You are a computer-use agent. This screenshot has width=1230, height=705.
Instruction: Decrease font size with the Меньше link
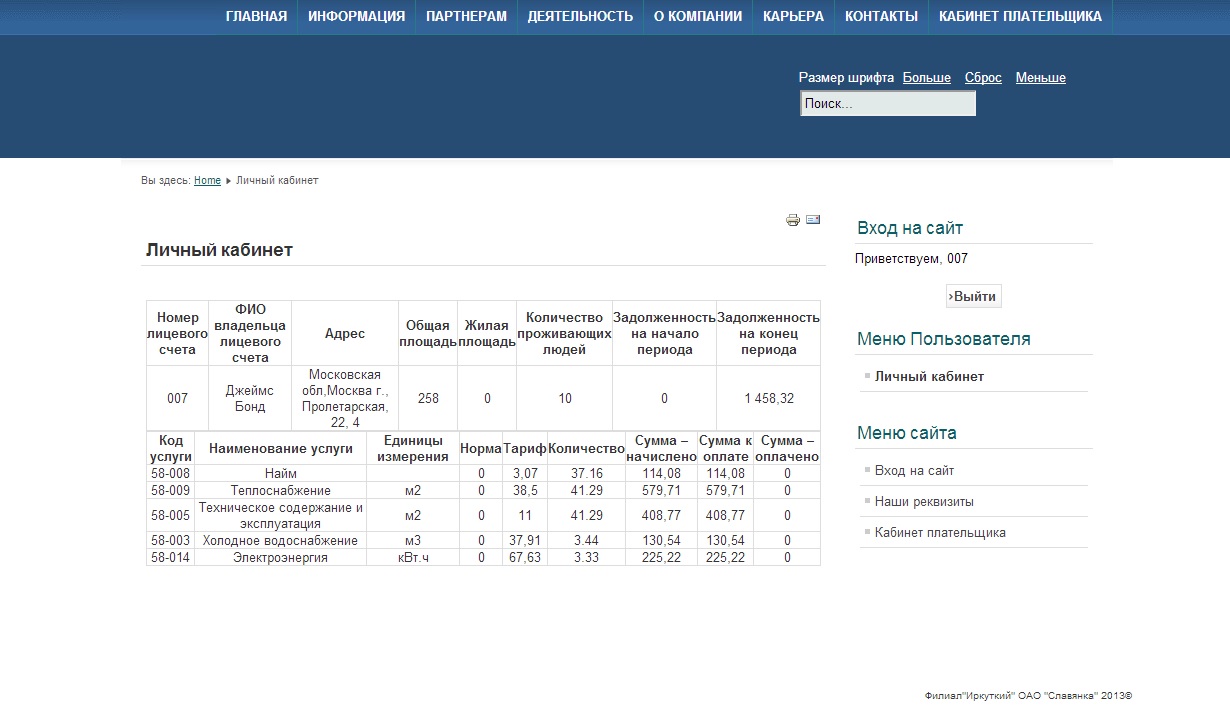click(1040, 77)
